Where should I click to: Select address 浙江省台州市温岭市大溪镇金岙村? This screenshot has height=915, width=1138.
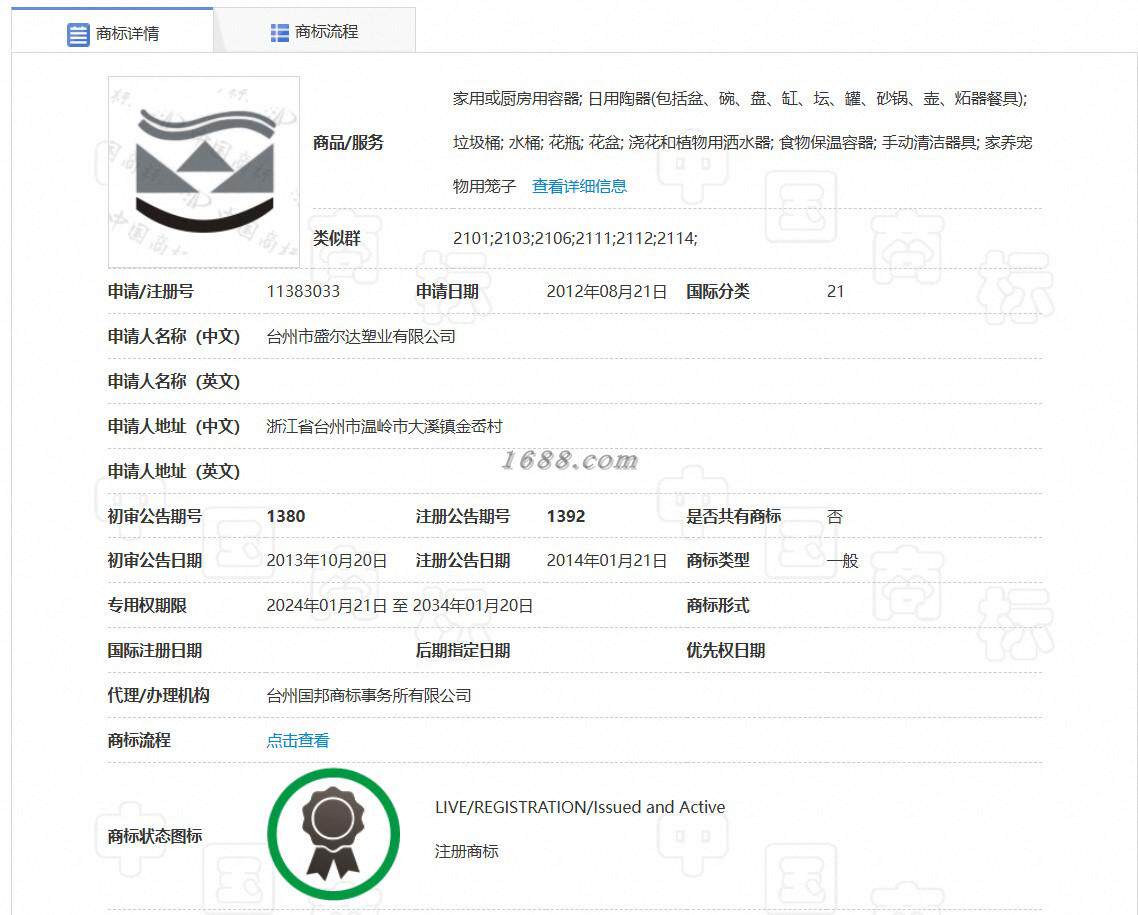[x=384, y=427]
